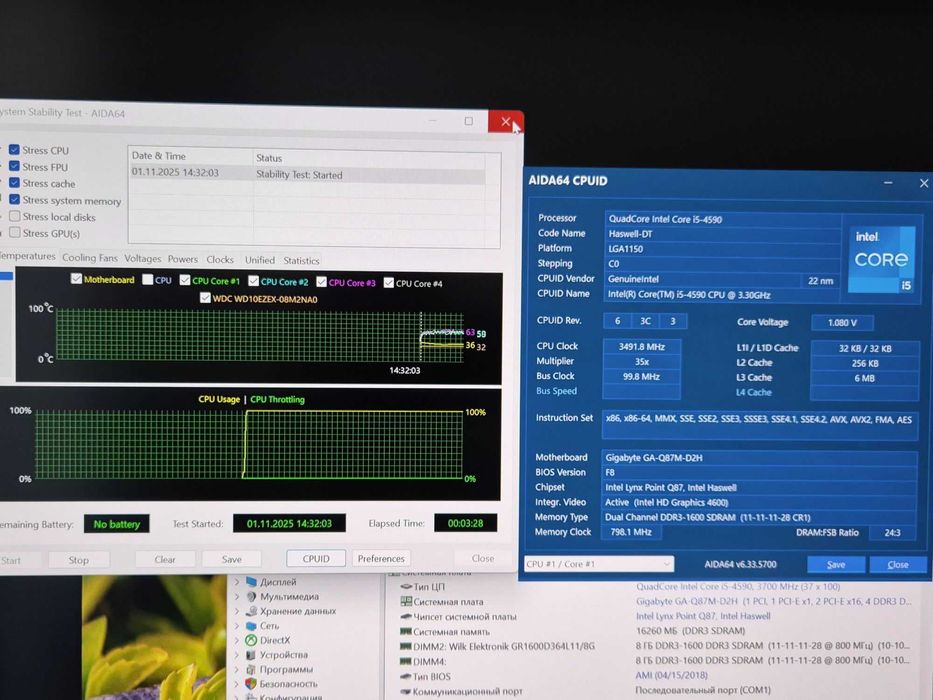Toggle CPU Core #1 graph checkbox
This screenshot has width=933, height=700.
point(185,280)
